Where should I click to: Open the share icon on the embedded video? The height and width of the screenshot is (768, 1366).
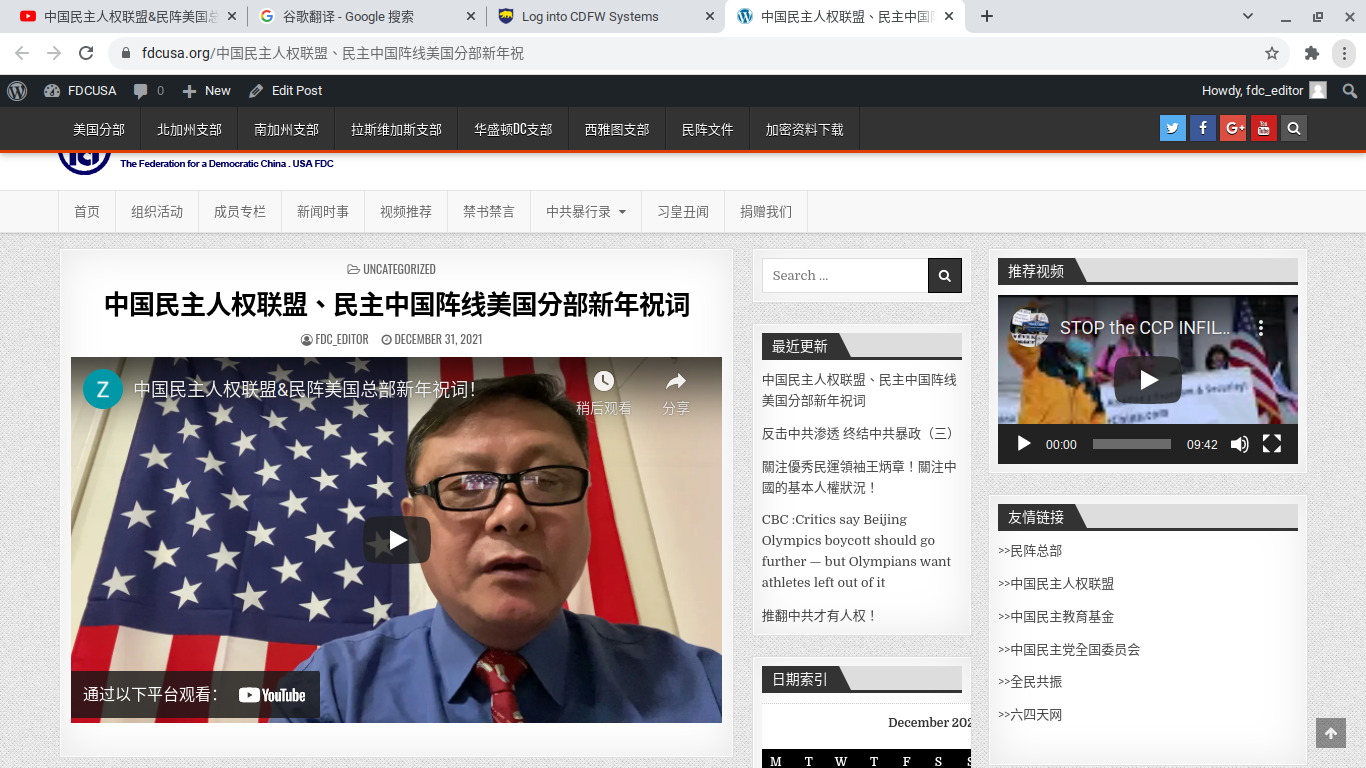[677, 382]
